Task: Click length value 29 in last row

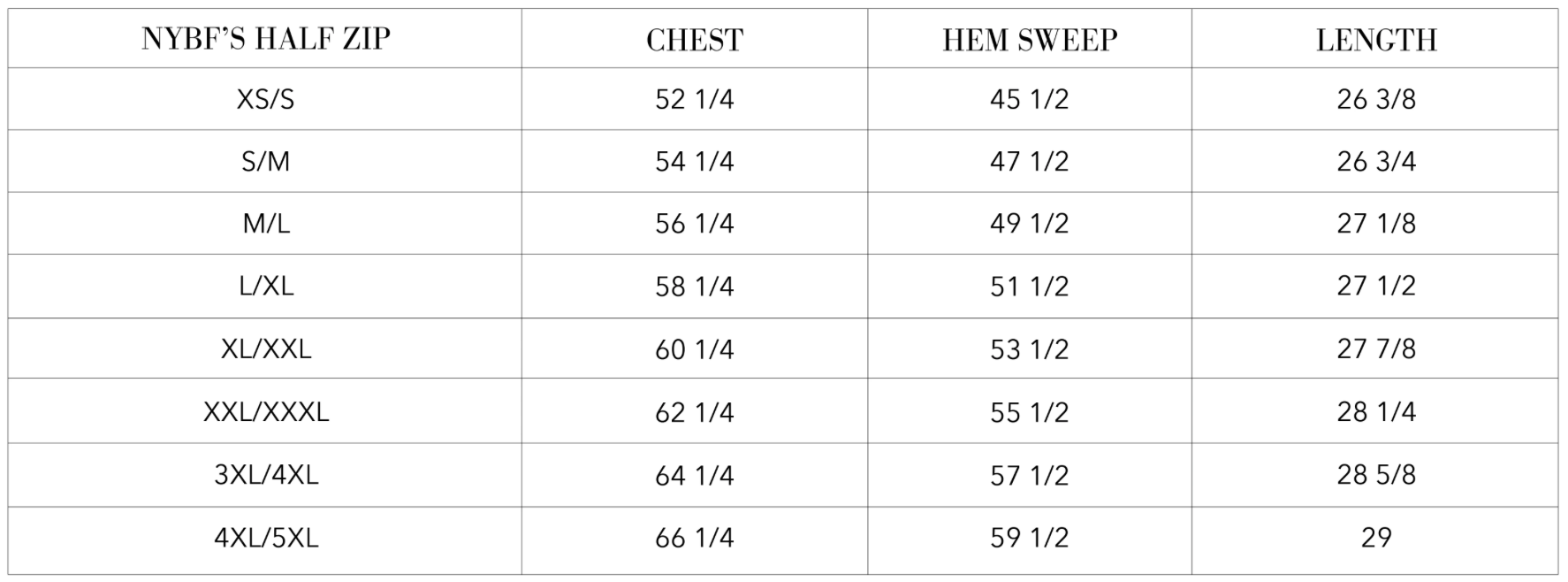Action: (1376, 538)
